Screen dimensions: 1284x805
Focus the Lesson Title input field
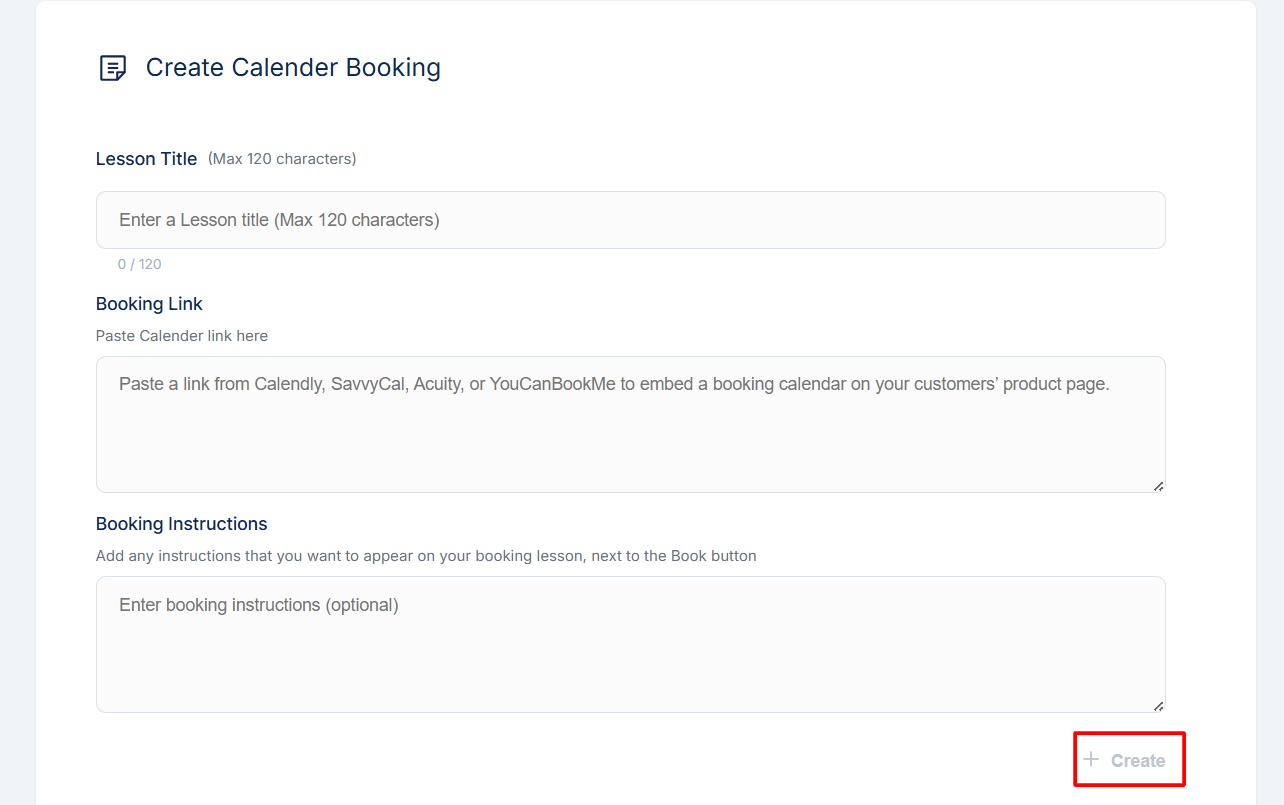click(631, 220)
